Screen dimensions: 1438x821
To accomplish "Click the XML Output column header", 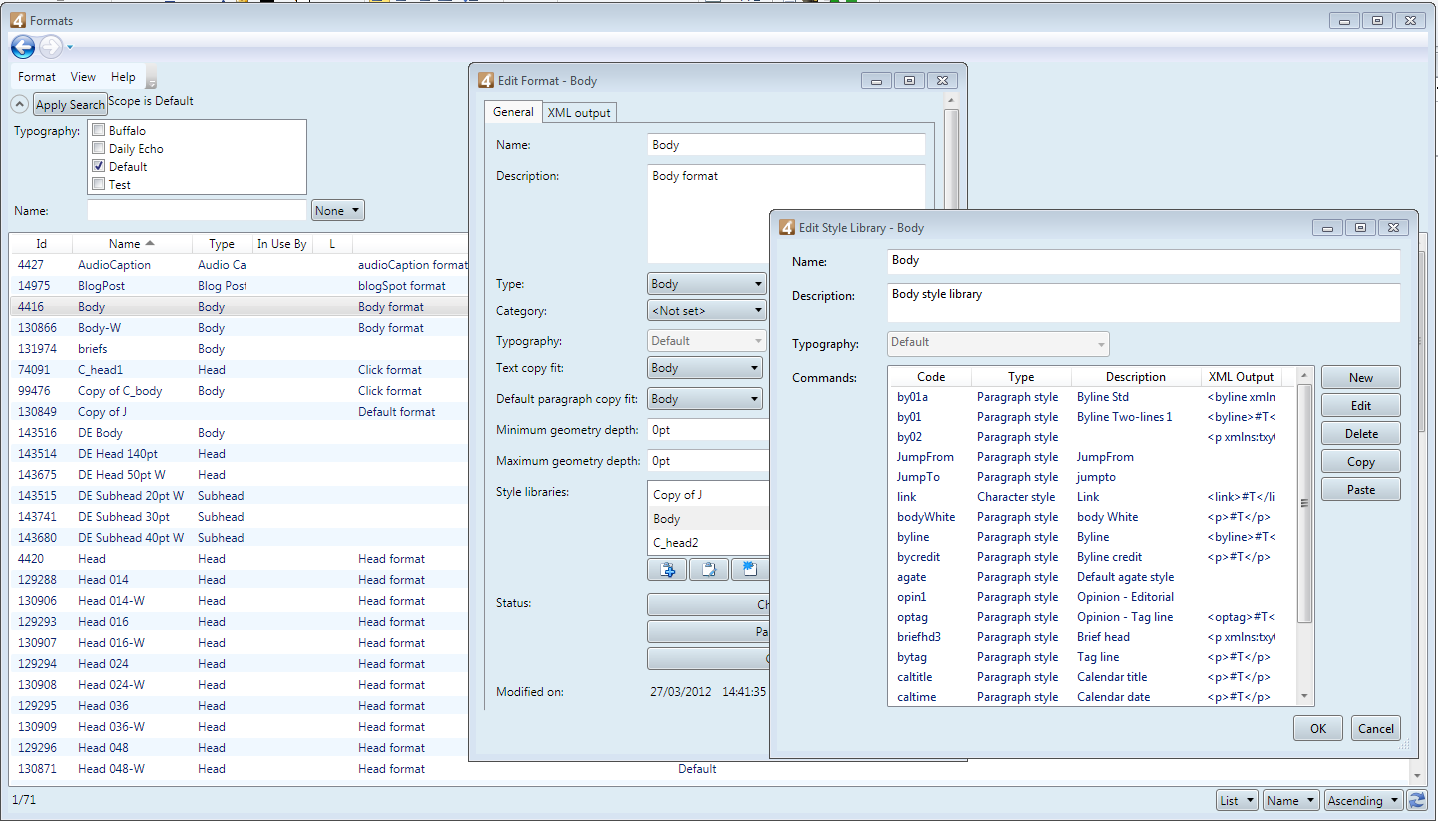I will (x=1242, y=377).
